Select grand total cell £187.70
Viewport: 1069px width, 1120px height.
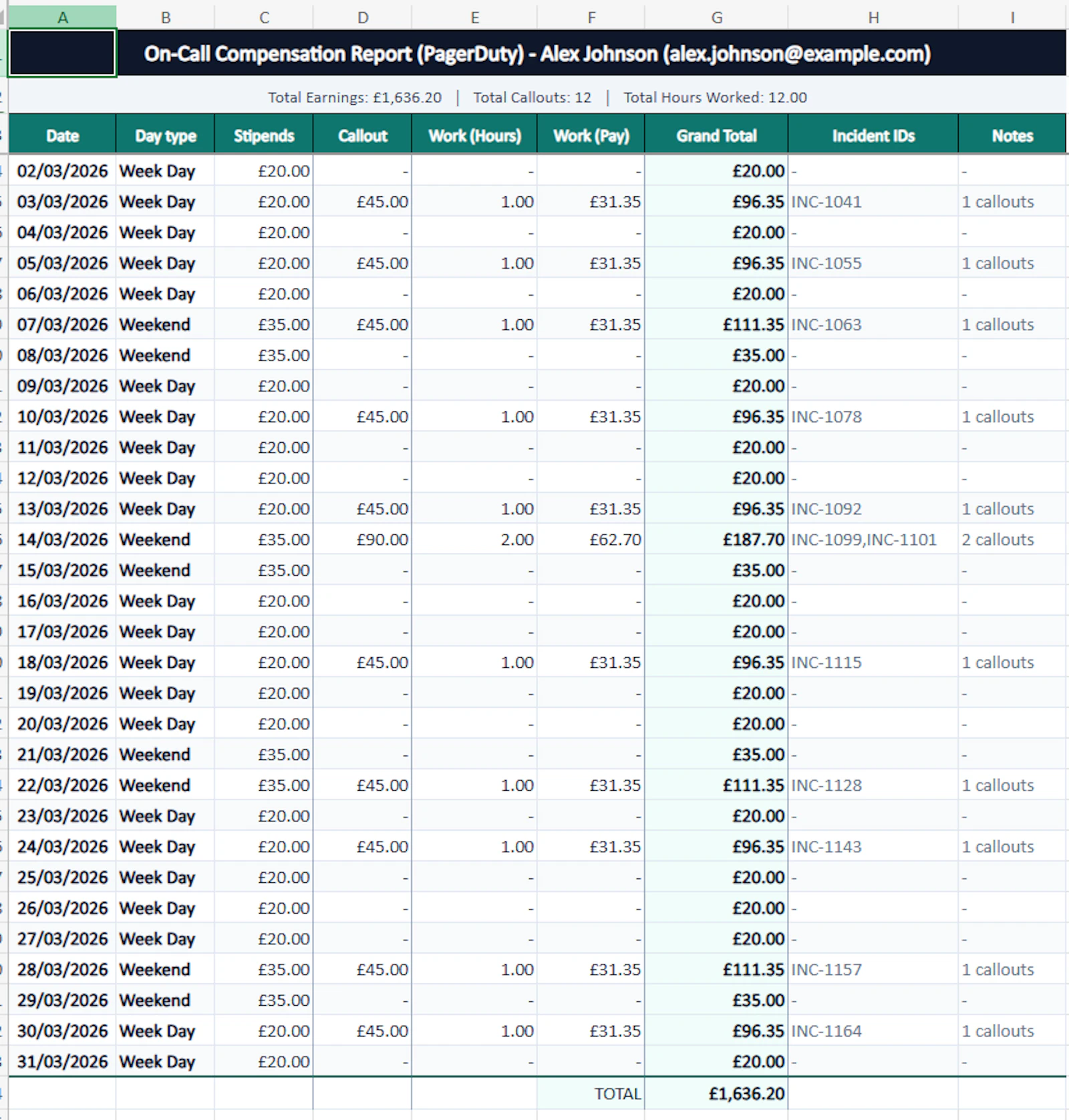[716, 540]
